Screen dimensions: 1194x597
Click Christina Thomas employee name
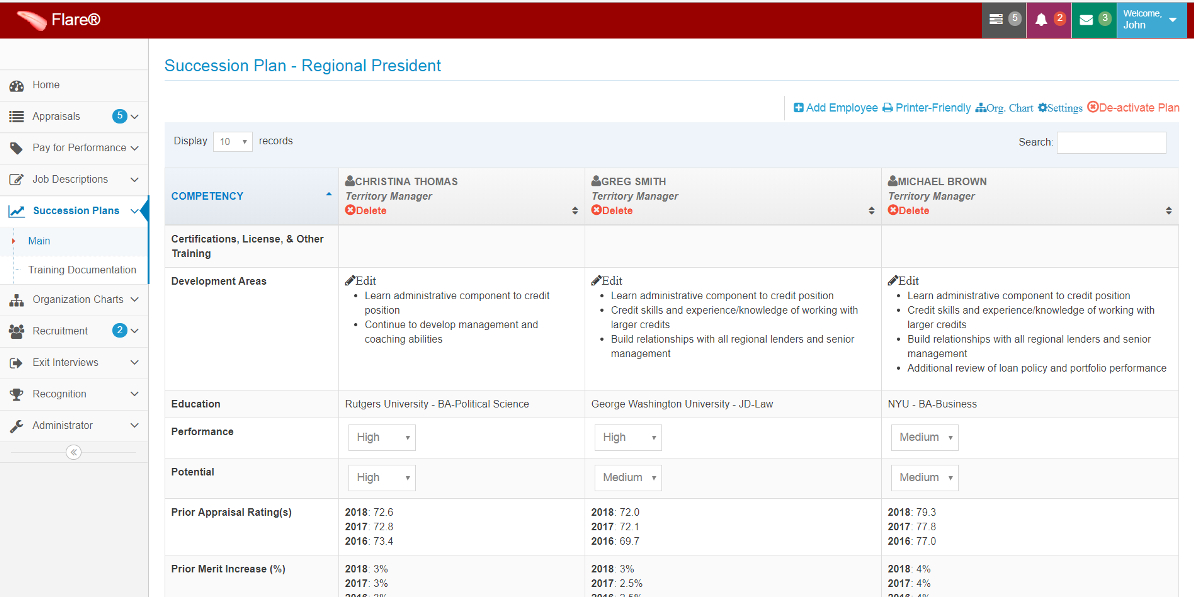[x=407, y=182]
